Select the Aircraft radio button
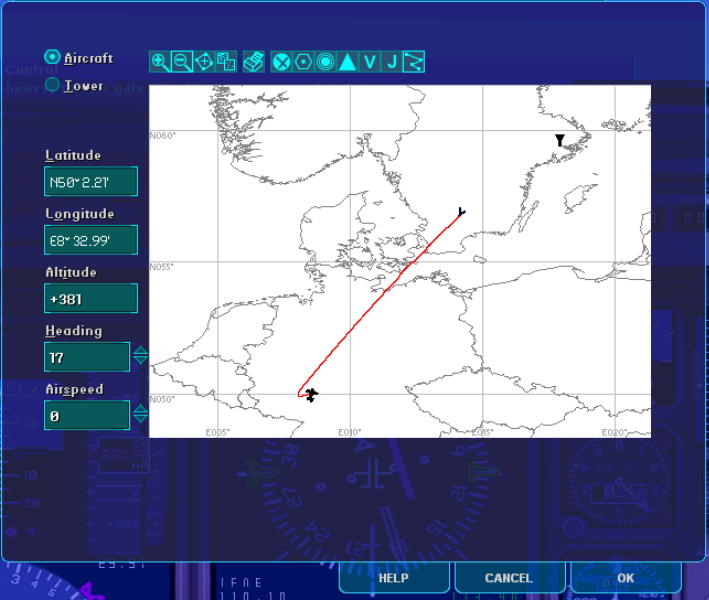Image resolution: width=709 pixels, height=600 pixels. point(52,57)
